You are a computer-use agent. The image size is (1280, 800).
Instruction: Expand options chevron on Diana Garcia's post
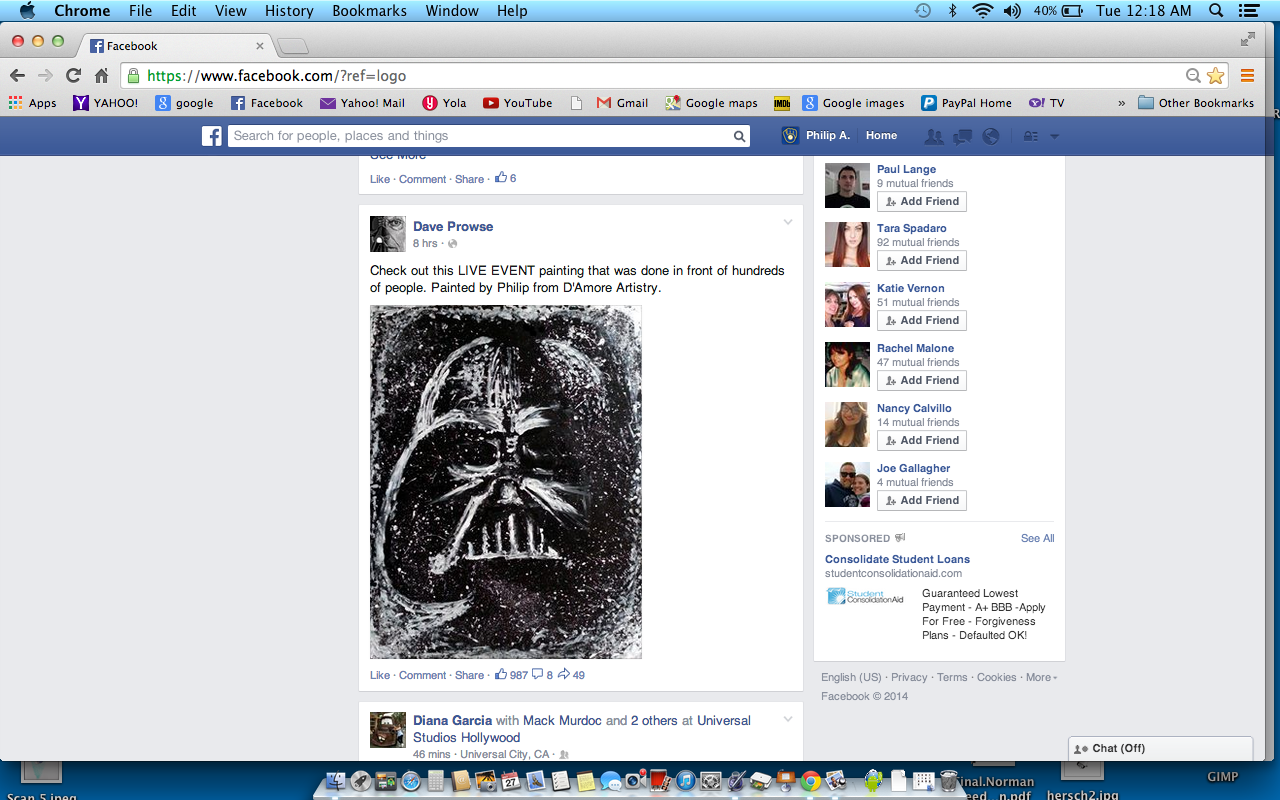[x=788, y=719]
